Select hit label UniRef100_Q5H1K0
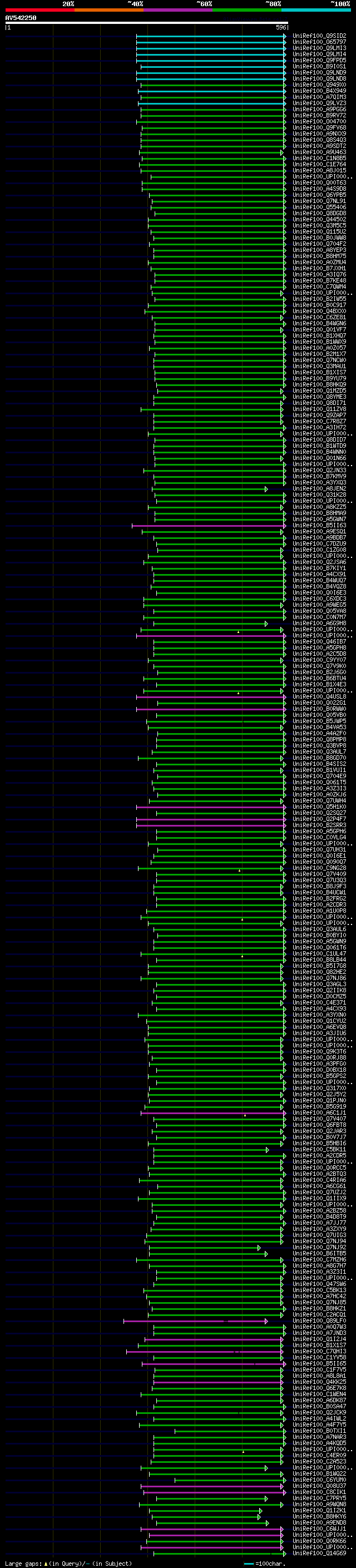This screenshot has width=356, height=1568. pyautogui.click(x=319, y=807)
